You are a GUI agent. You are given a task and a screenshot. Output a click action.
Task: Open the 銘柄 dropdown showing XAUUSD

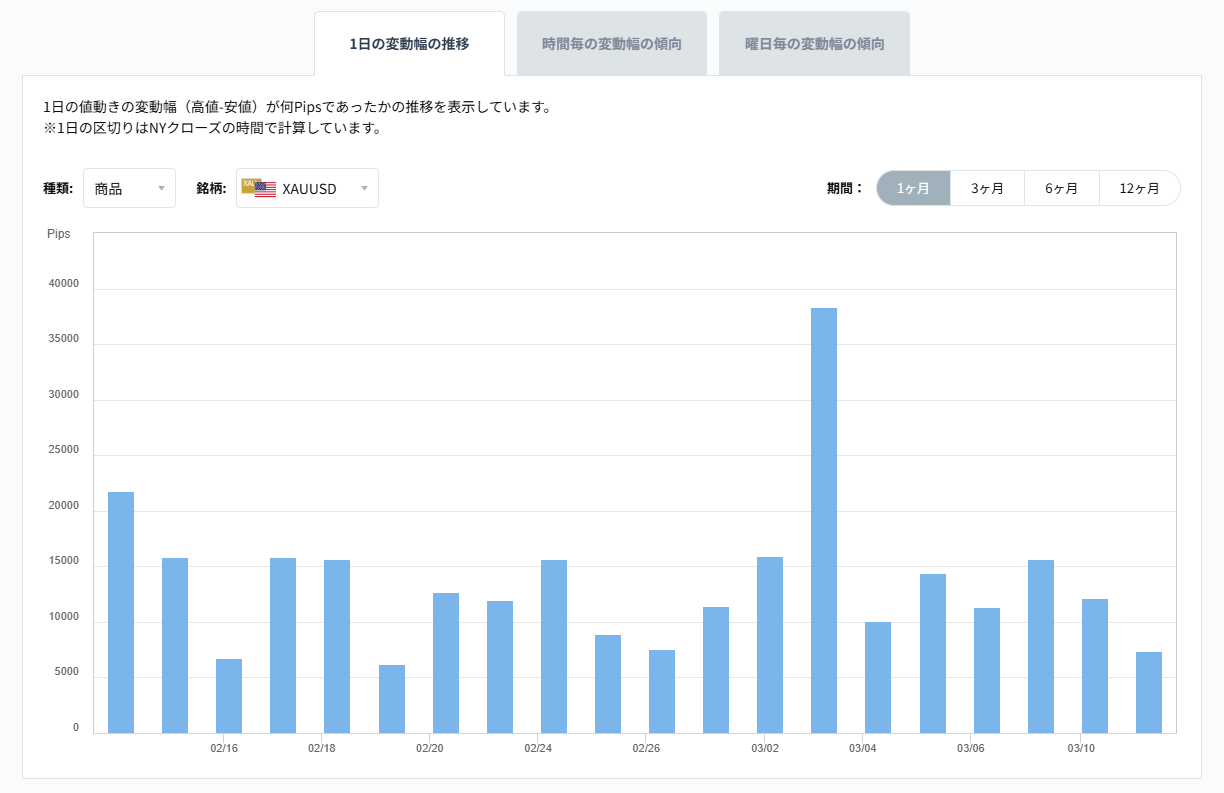tap(309, 187)
